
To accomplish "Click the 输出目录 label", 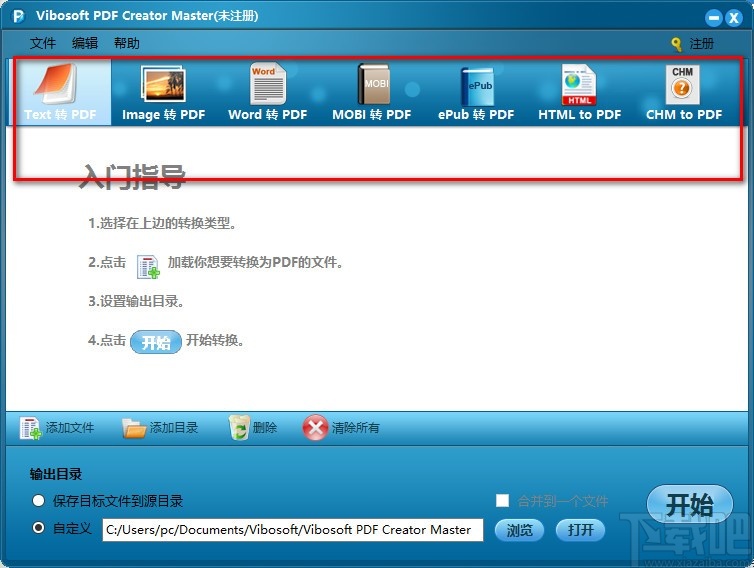I will 56,474.
